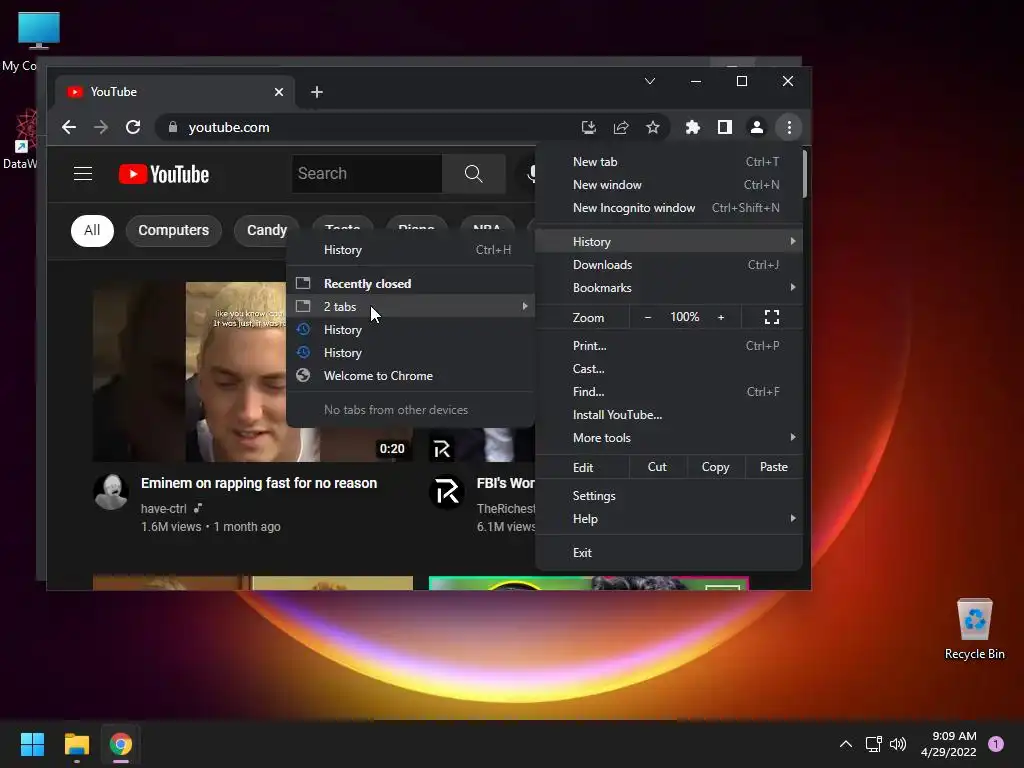Viewport: 1024px width, 768px height.
Task: Expand the Bookmarks submenu
Action: (669, 287)
